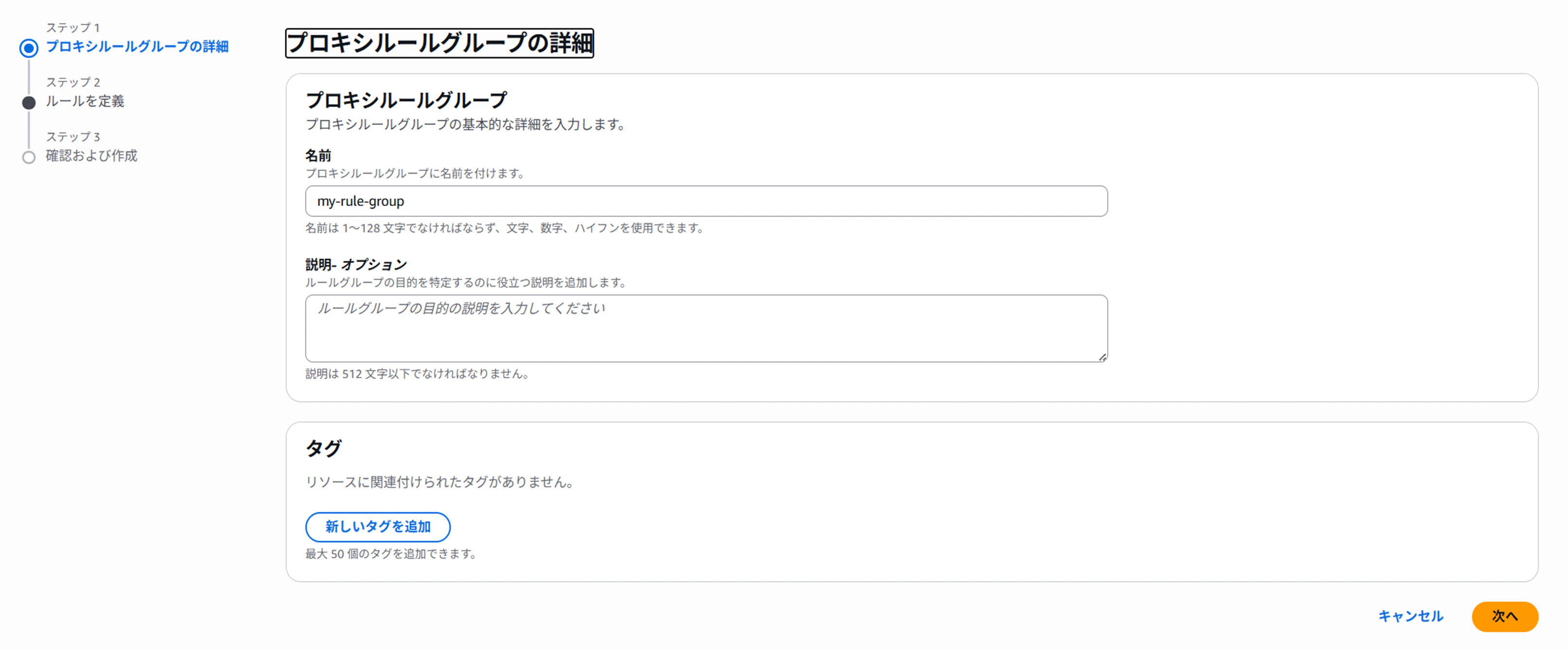Click the 名前 field label
Screen dimensions: 1568x650
318,156
